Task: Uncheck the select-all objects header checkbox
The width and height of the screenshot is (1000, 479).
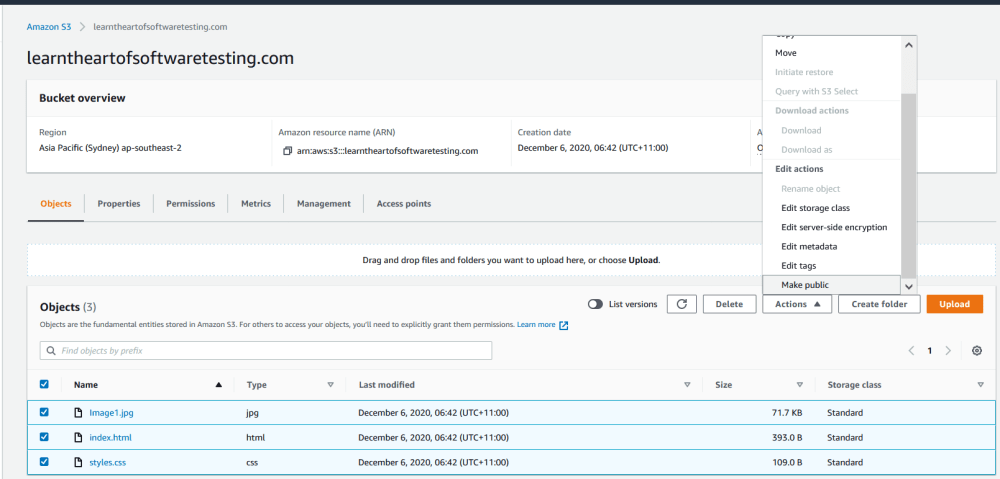Action: (44, 384)
